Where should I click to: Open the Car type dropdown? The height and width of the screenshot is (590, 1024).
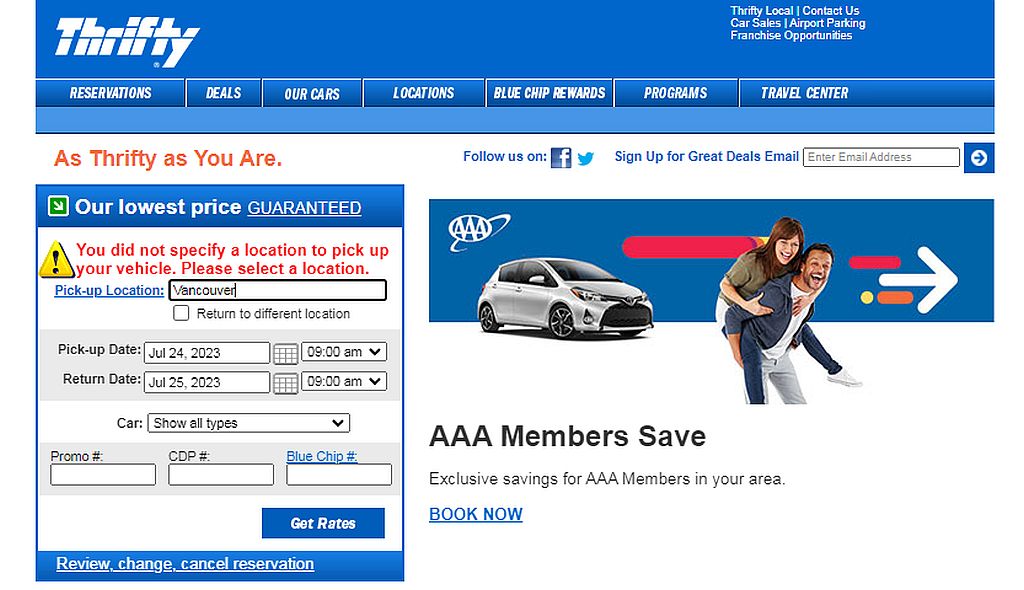click(248, 423)
